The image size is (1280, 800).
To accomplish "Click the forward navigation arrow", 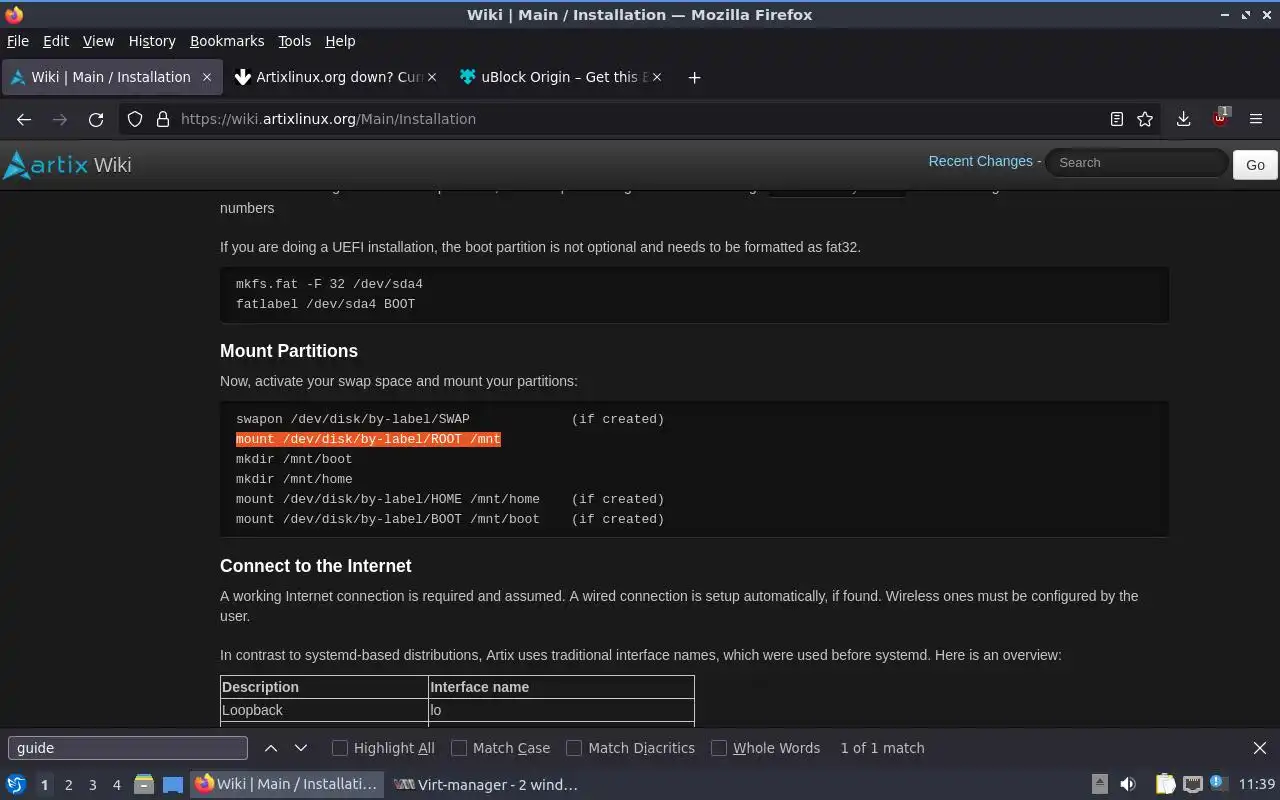I will coord(60,119).
